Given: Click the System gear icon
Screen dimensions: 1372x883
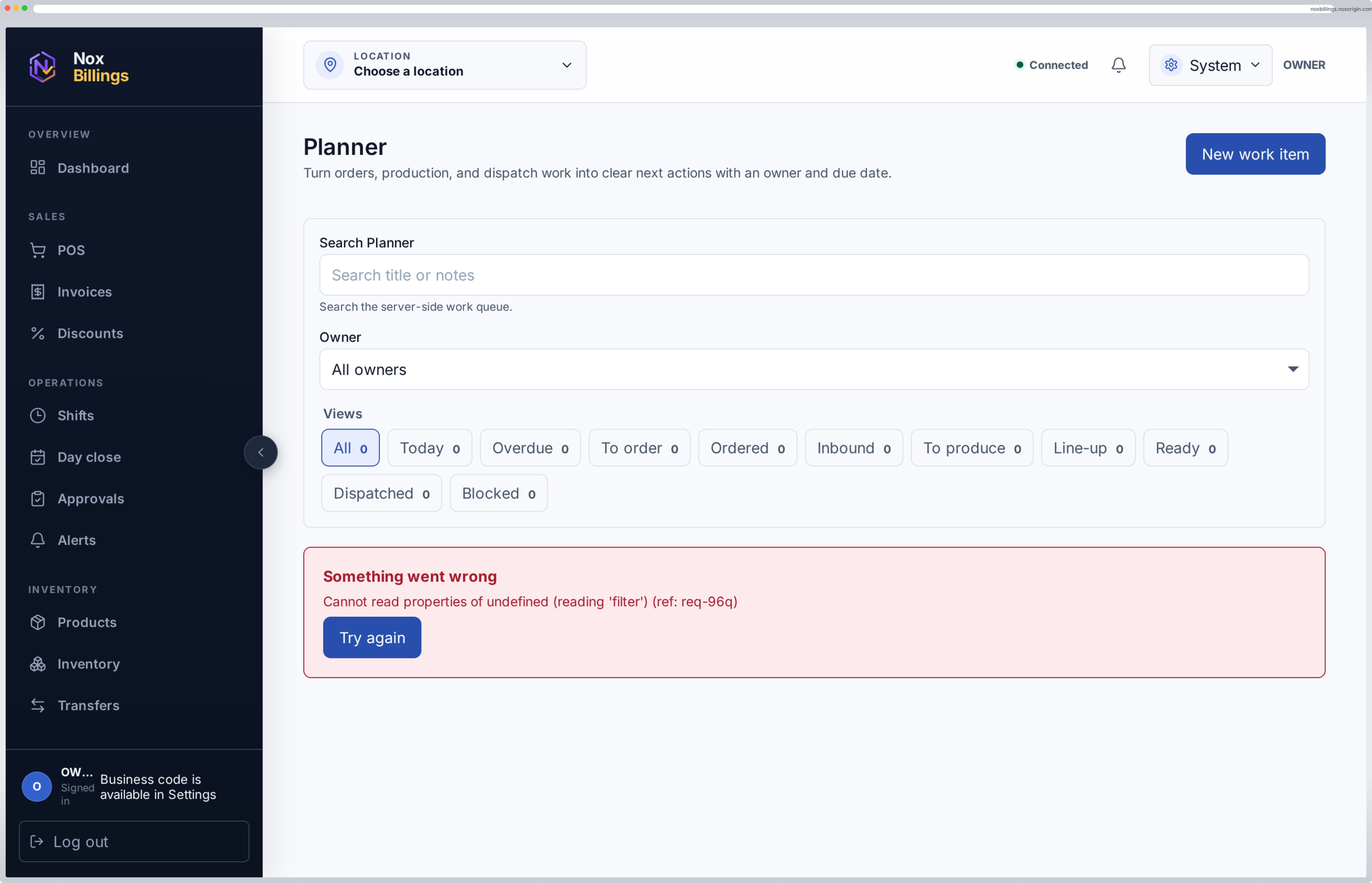Looking at the screenshot, I should click(1171, 65).
